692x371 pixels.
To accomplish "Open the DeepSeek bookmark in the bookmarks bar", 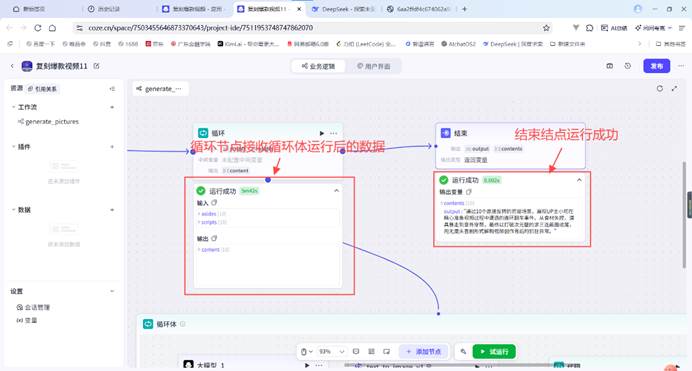I will (512, 44).
